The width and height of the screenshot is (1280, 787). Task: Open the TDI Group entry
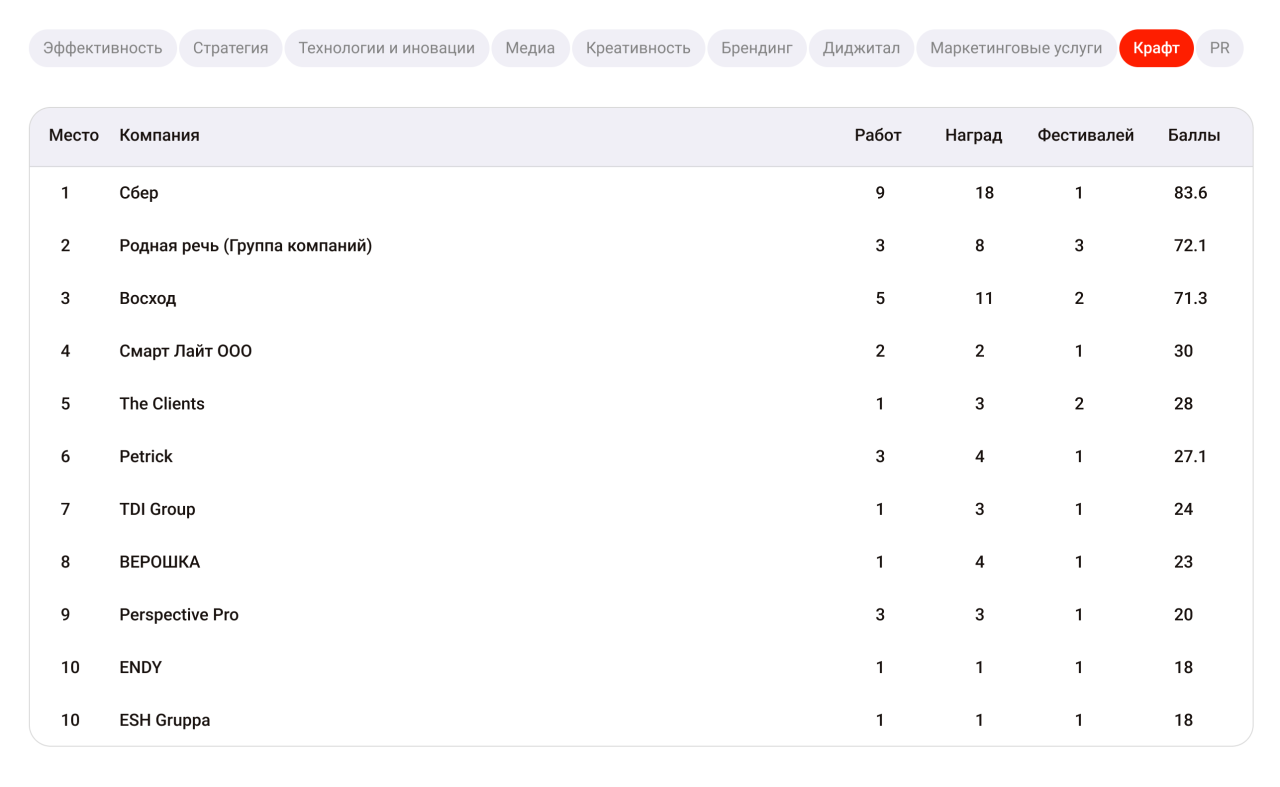point(157,509)
